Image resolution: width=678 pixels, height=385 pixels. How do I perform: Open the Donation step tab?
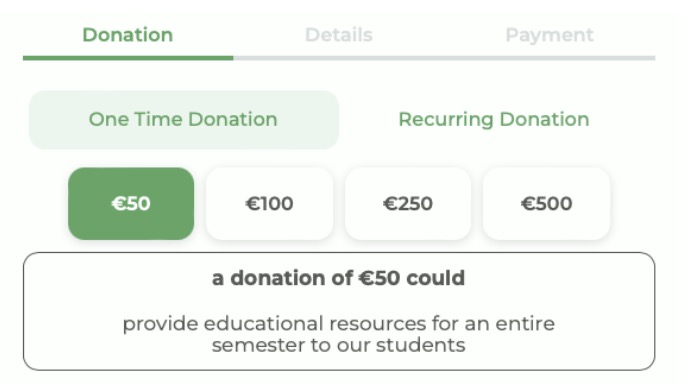[128, 35]
